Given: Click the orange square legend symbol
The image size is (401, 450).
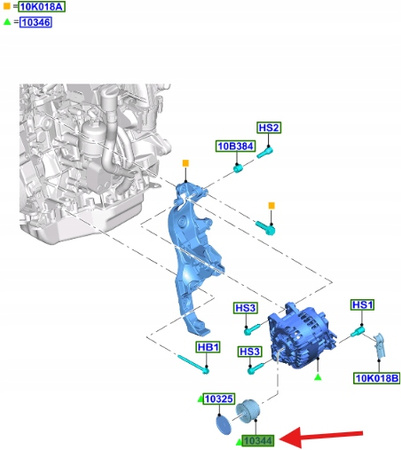Looking at the screenshot, I should (7, 6).
